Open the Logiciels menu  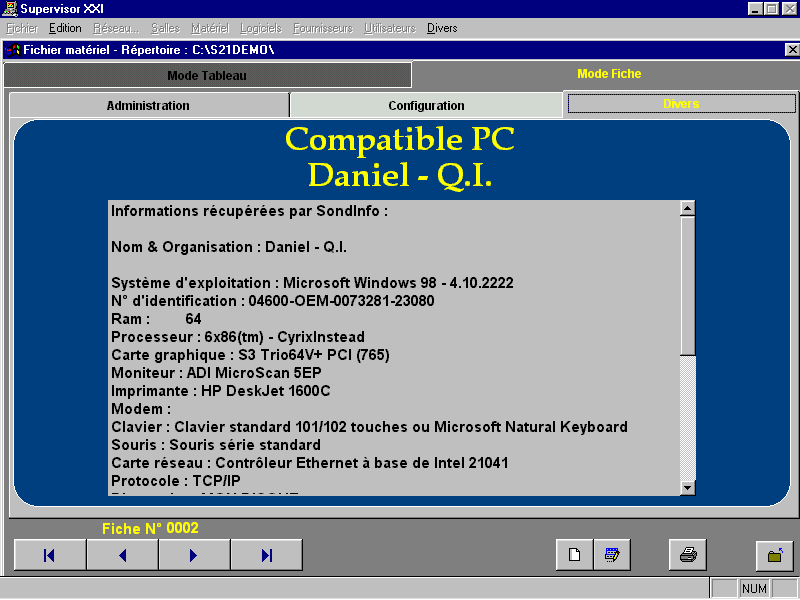[261, 29]
